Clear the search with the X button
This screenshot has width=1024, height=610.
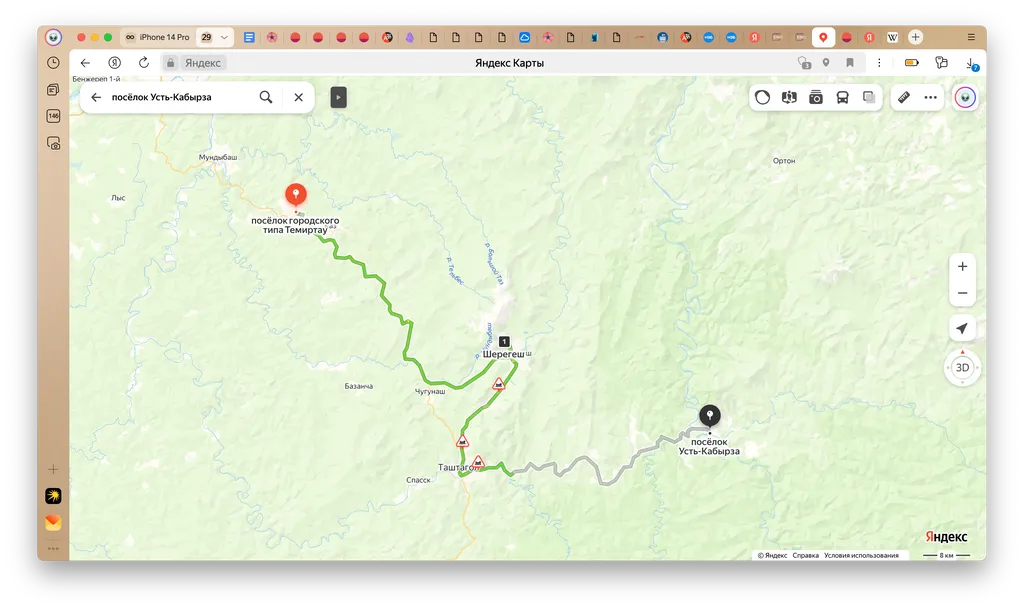298,97
